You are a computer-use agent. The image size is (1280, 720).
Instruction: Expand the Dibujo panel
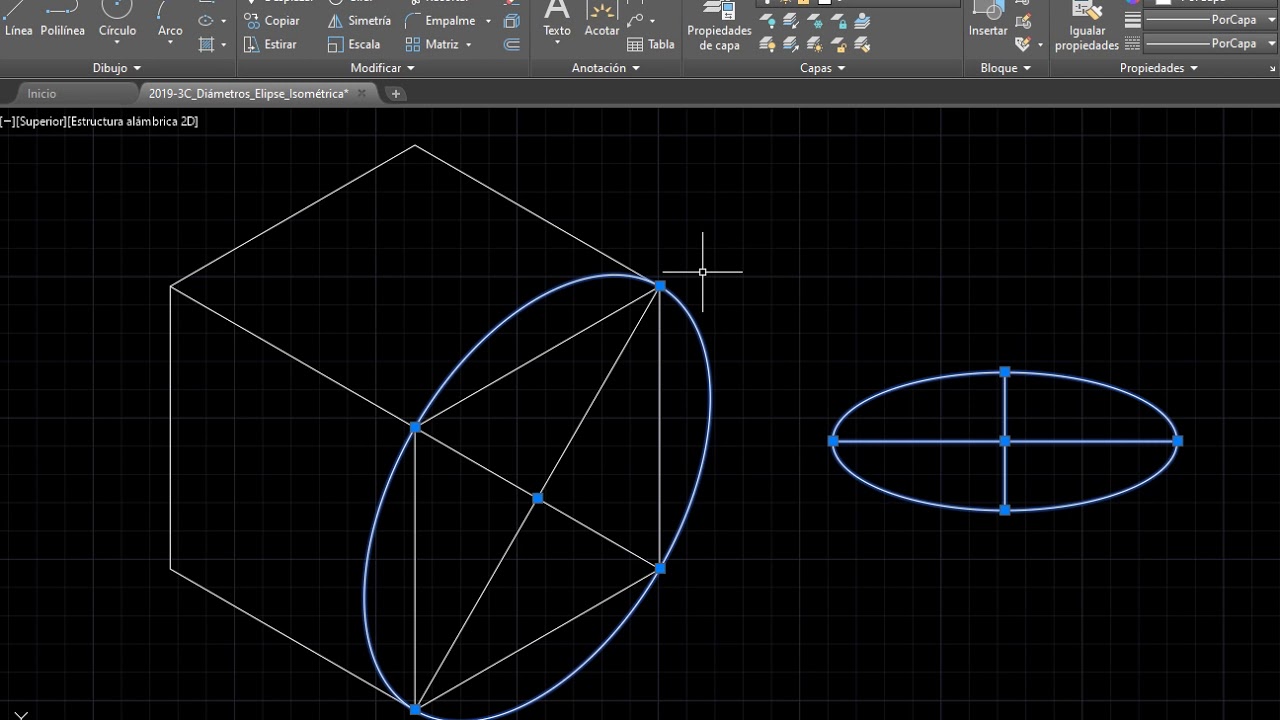(x=117, y=68)
